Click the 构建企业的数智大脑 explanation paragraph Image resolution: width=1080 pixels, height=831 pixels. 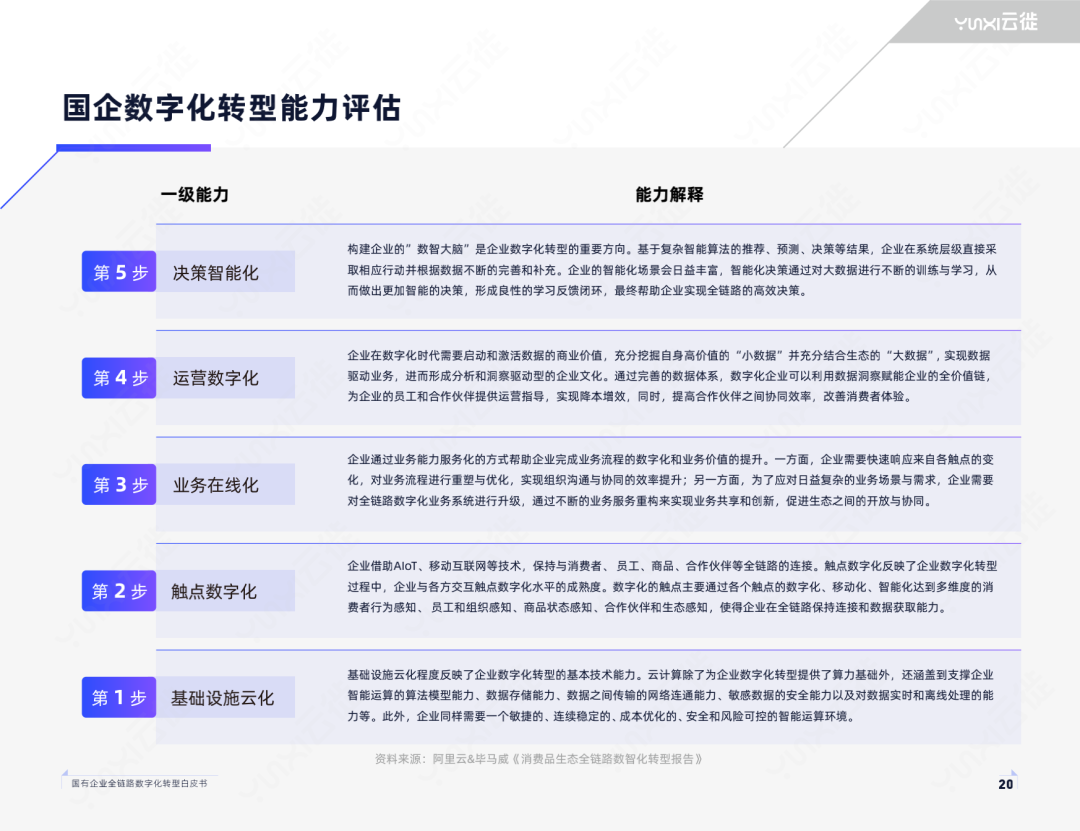(672, 270)
